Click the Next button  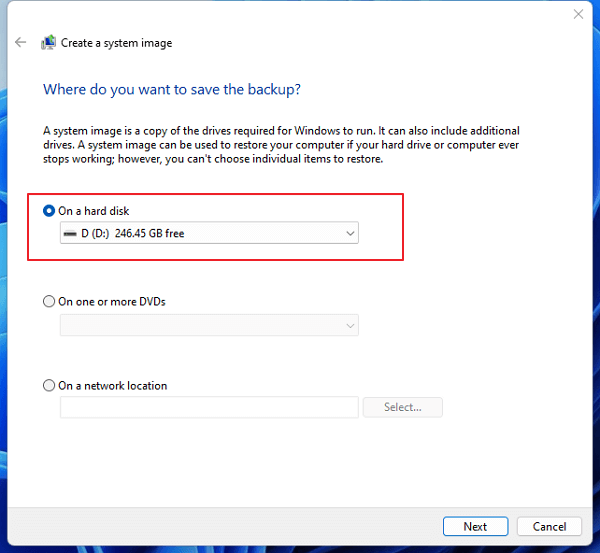[x=475, y=526]
